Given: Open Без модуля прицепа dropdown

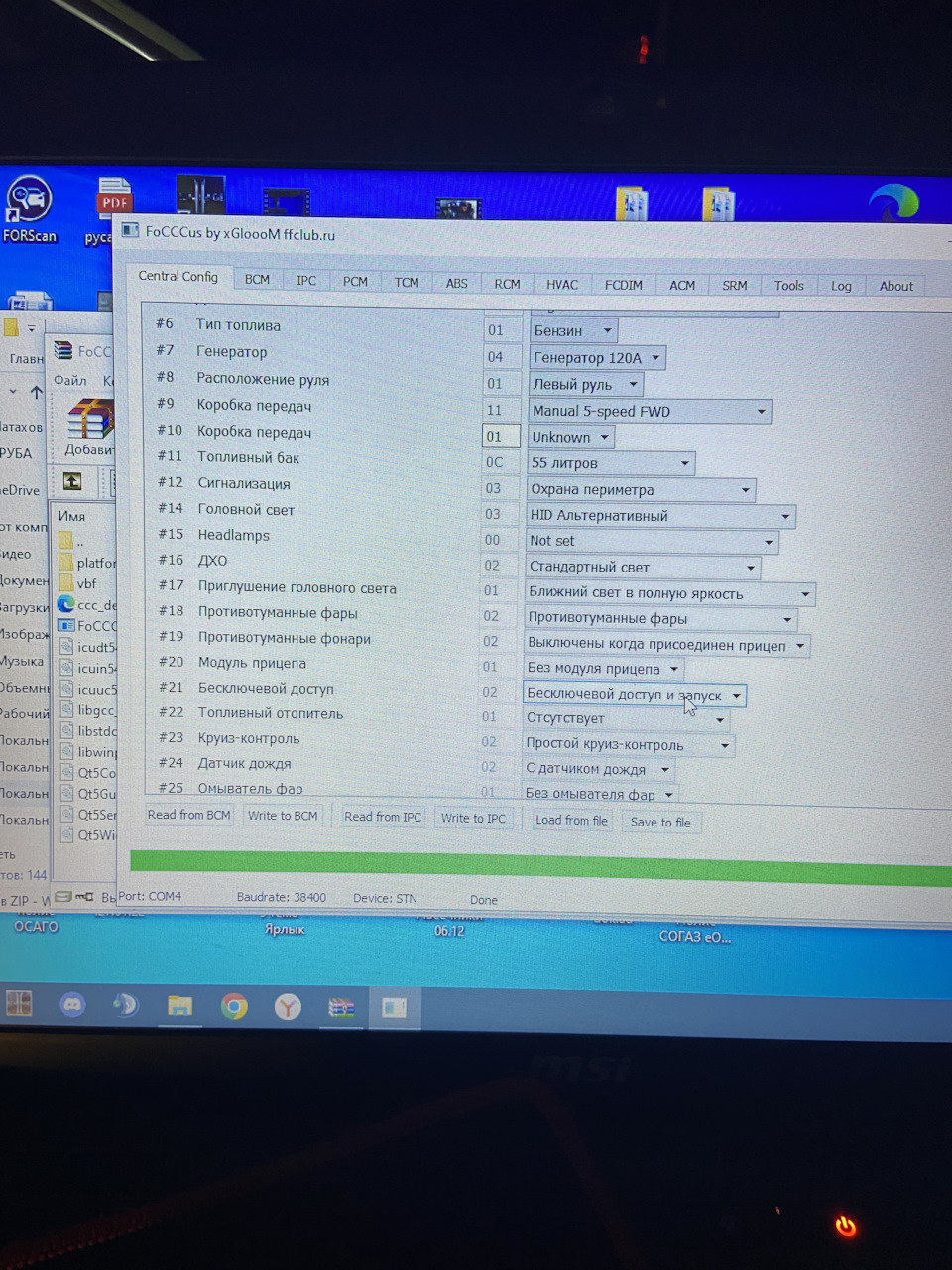Looking at the screenshot, I should pos(604,669).
